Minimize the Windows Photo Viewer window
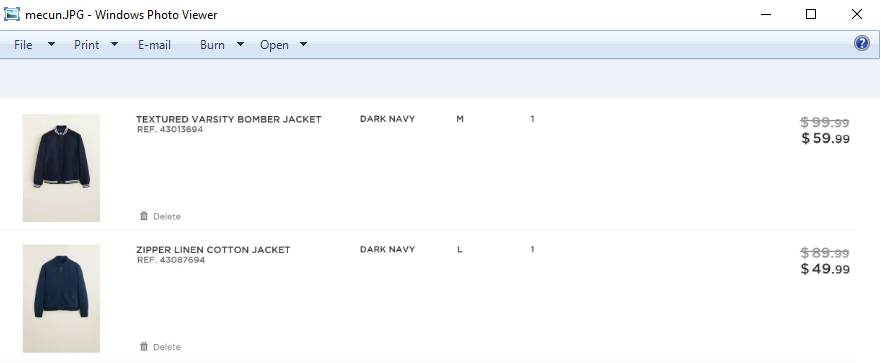The height and width of the screenshot is (363, 881). tap(766, 15)
